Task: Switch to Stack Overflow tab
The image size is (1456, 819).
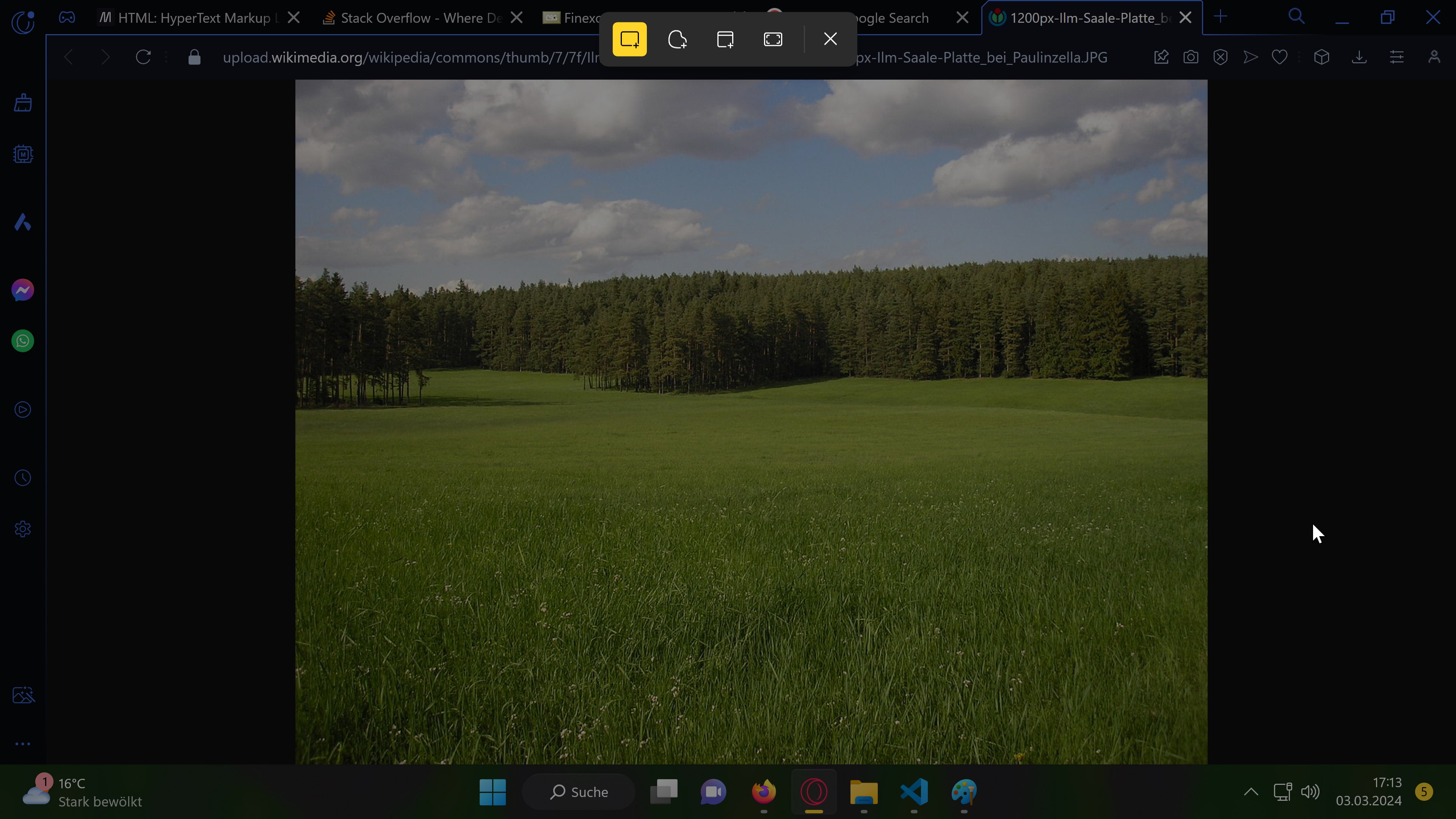Action: 418,18
